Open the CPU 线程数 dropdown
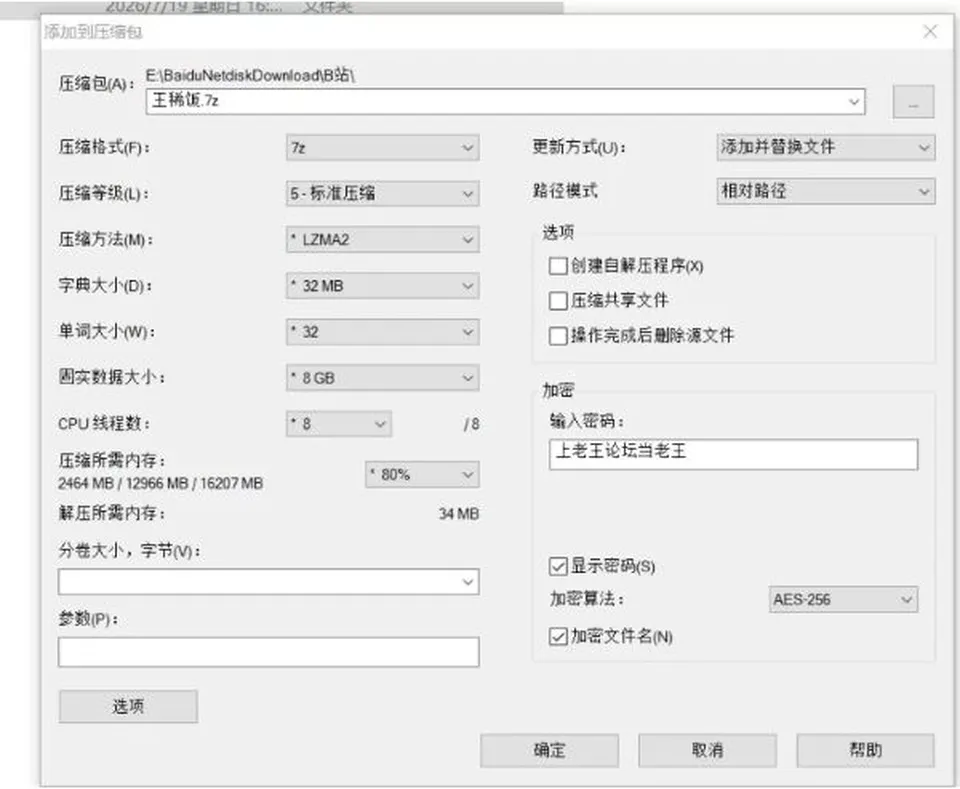Screen dimensions: 960x789 [339, 424]
